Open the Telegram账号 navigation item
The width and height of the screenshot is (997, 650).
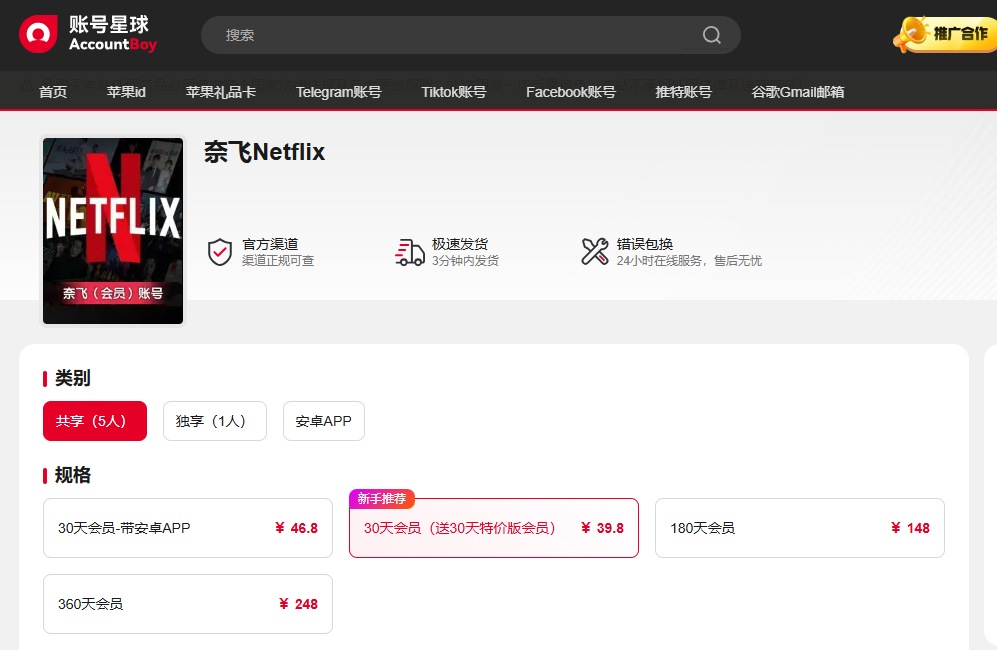(x=338, y=92)
